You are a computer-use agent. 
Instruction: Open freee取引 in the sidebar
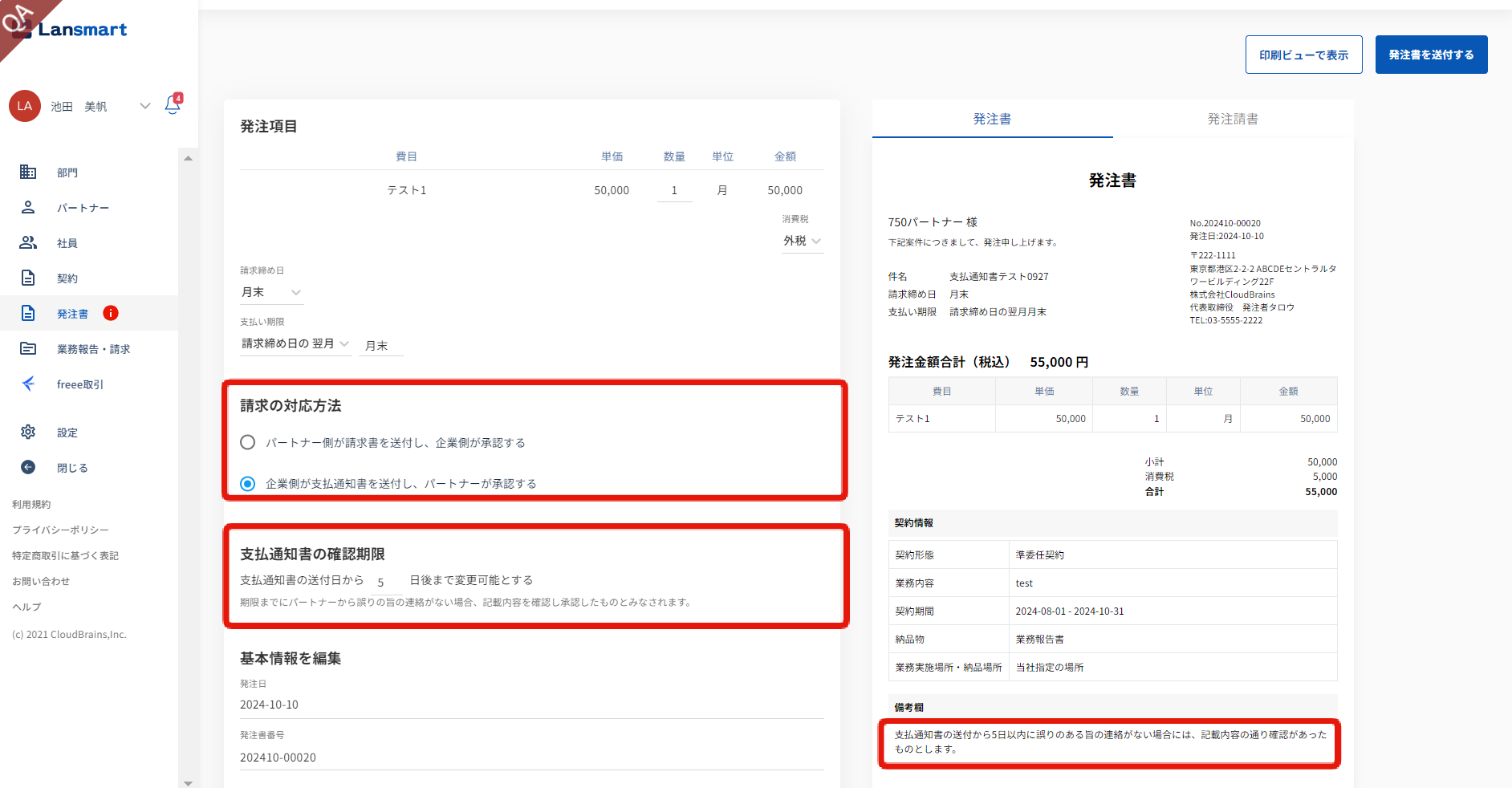pos(80,384)
